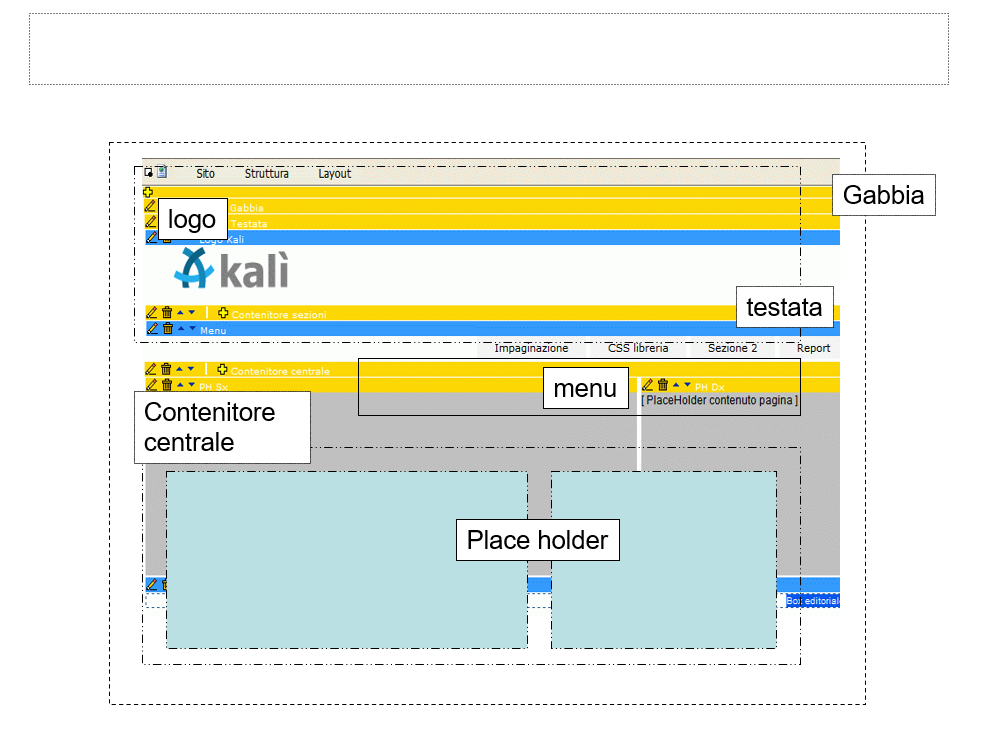Move PH Sx up with the arrow
The image size is (983, 744).
pos(181,384)
